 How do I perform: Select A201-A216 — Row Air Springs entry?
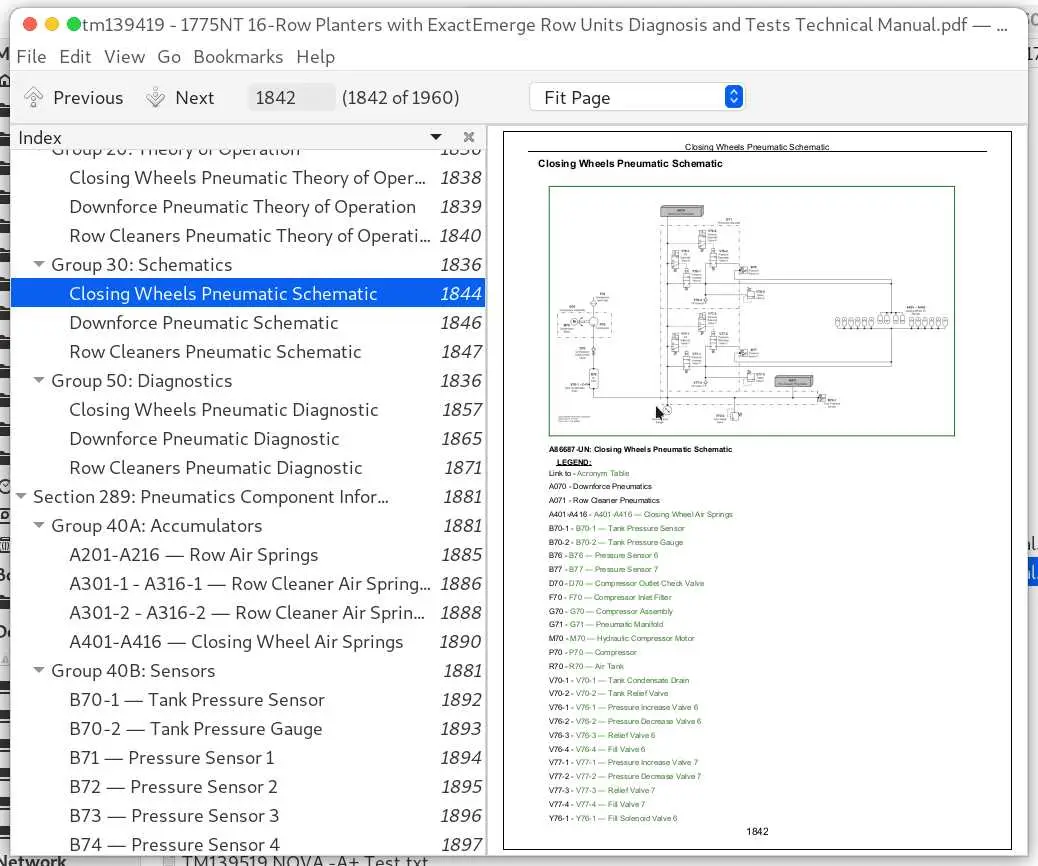pyautogui.click(x=248, y=555)
